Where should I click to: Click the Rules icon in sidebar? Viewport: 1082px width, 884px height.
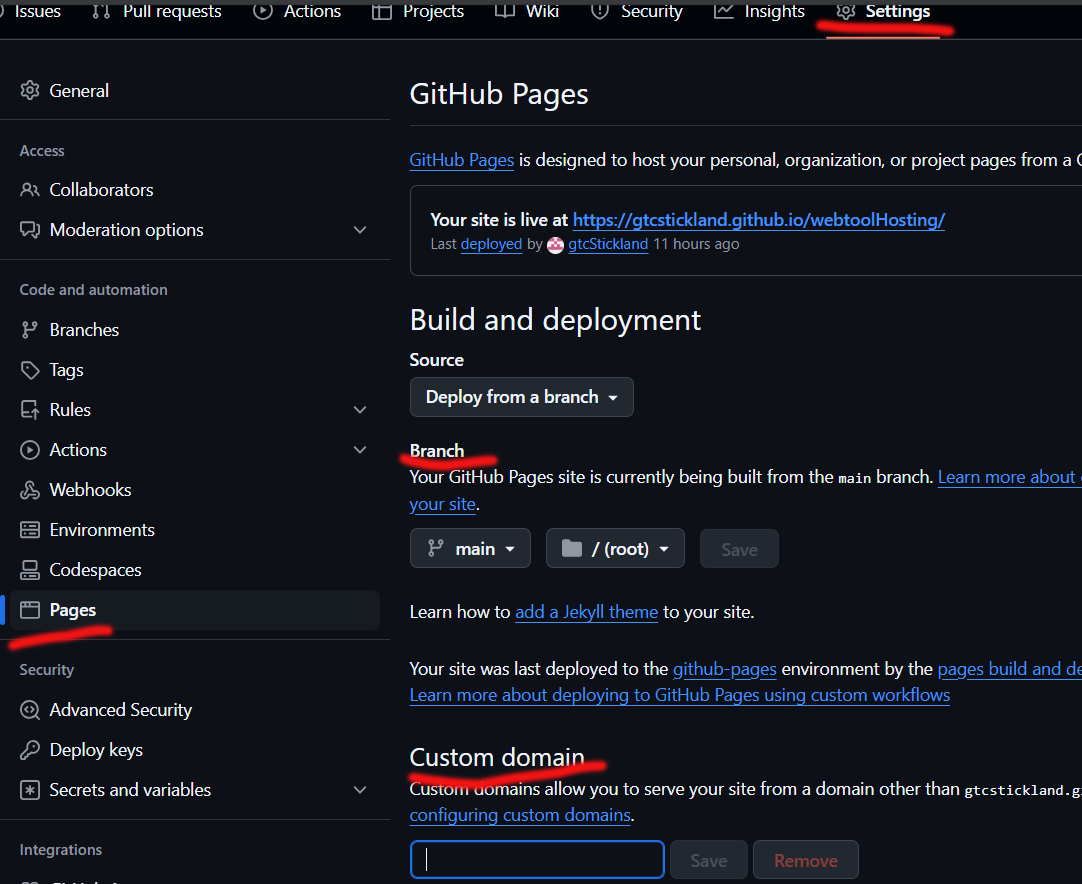pos(30,410)
